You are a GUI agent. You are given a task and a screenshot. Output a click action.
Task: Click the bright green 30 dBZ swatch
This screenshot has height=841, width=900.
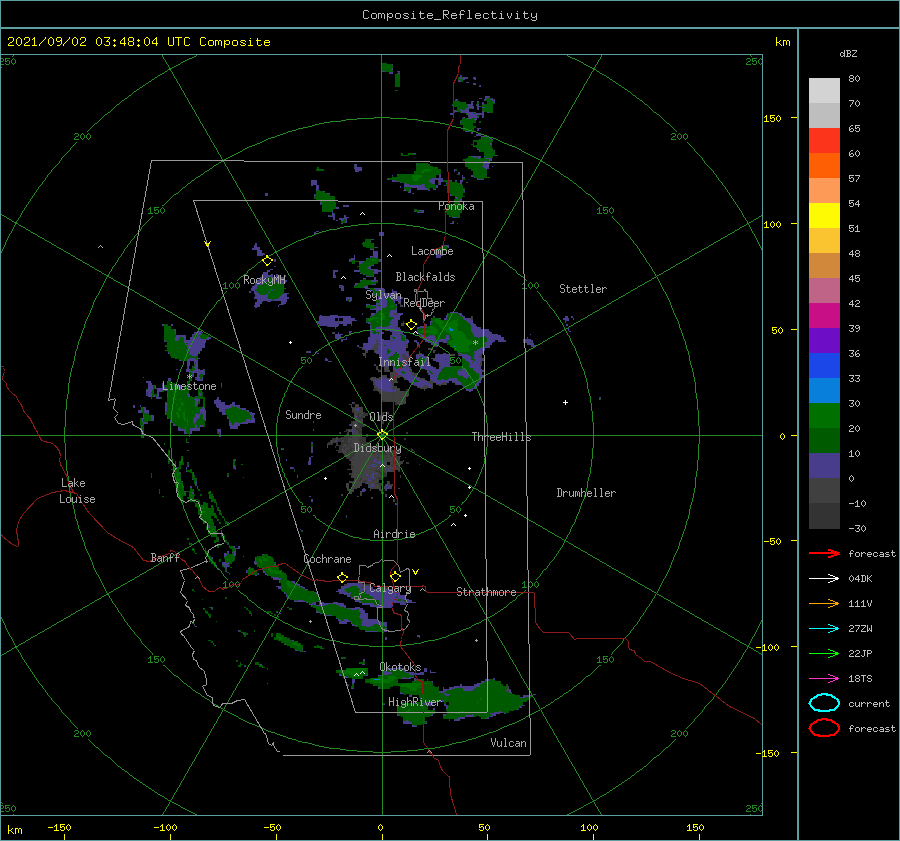pyautogui.click(x=824, y=416)
